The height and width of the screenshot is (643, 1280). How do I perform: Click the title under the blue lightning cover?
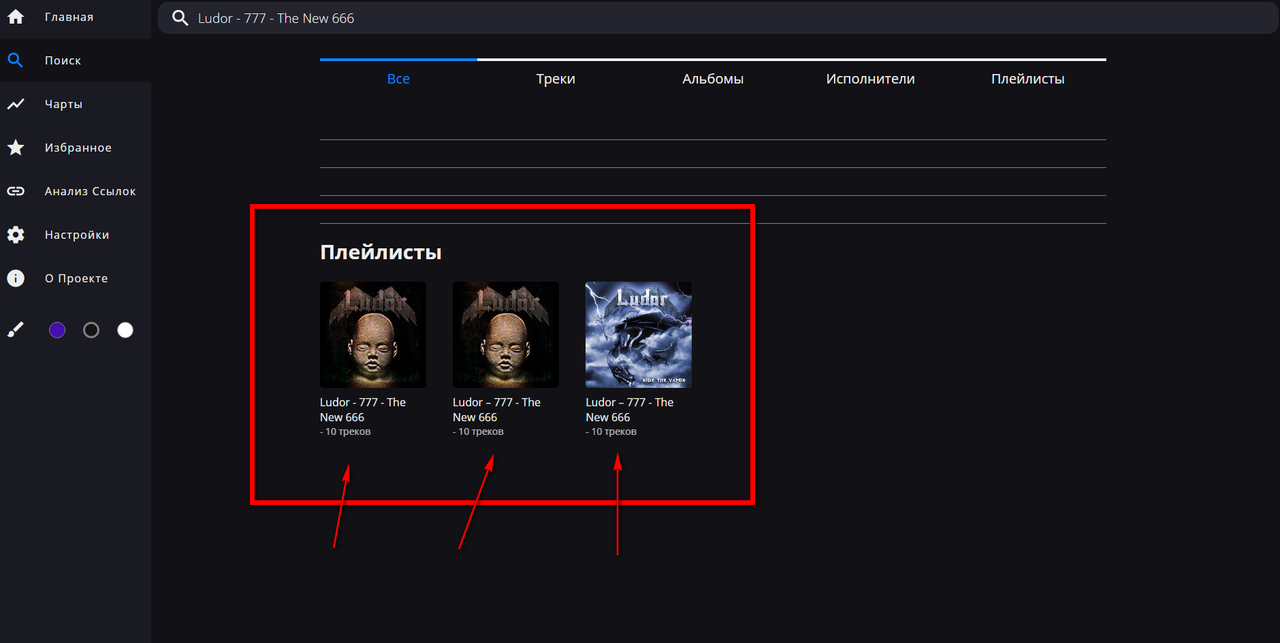coord(630,410)
